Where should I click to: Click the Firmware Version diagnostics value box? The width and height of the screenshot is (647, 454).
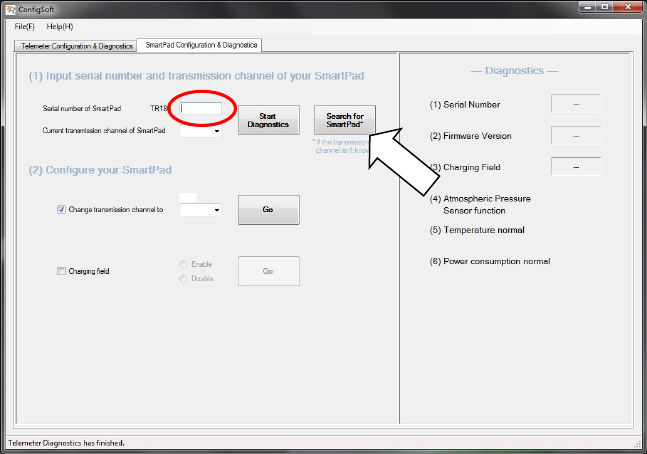[576, 135]
